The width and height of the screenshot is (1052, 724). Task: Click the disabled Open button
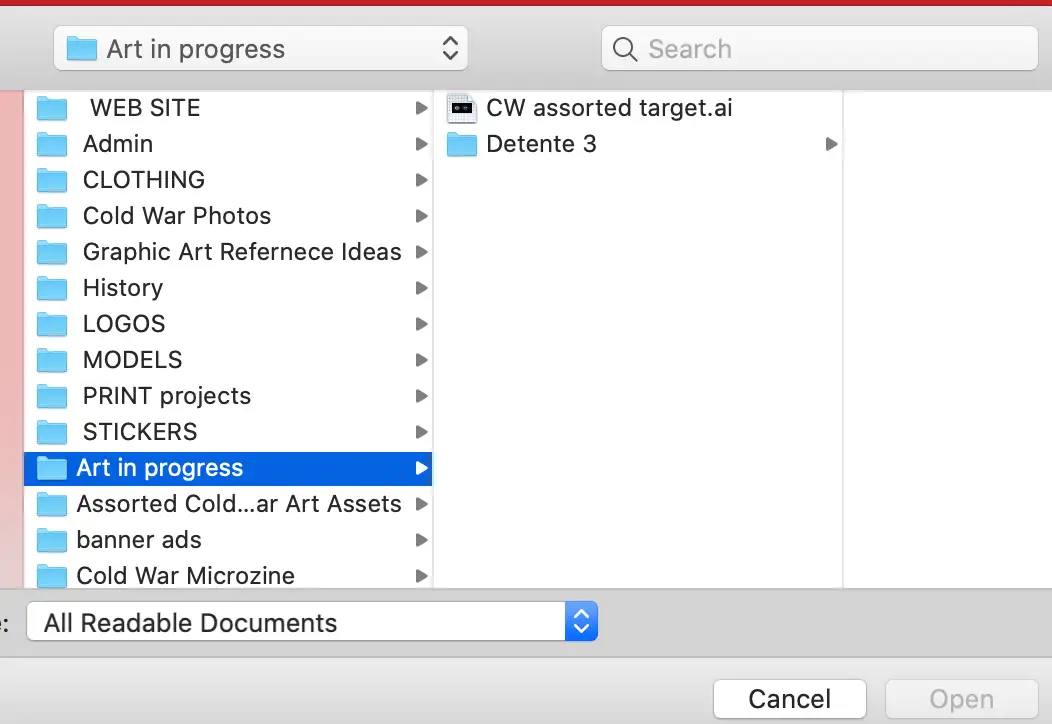click(961, 699)
